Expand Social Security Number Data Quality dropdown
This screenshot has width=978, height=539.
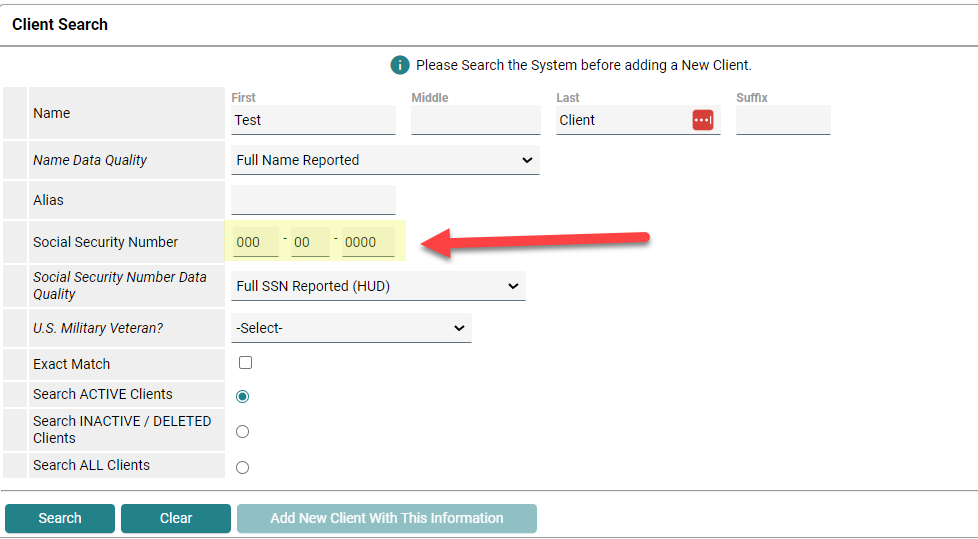pos(378,286)
